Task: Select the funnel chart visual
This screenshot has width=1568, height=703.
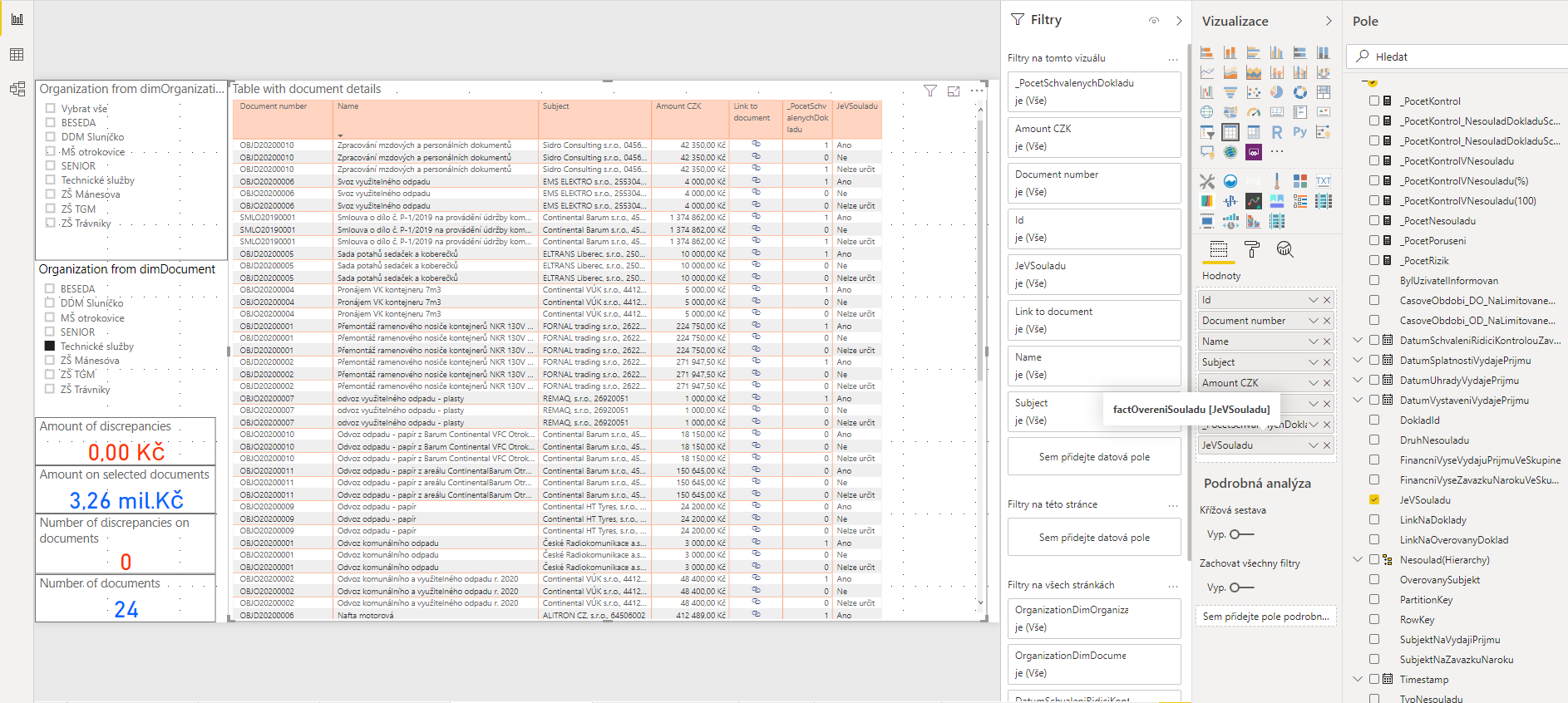Action: [x=1230, y=92]
